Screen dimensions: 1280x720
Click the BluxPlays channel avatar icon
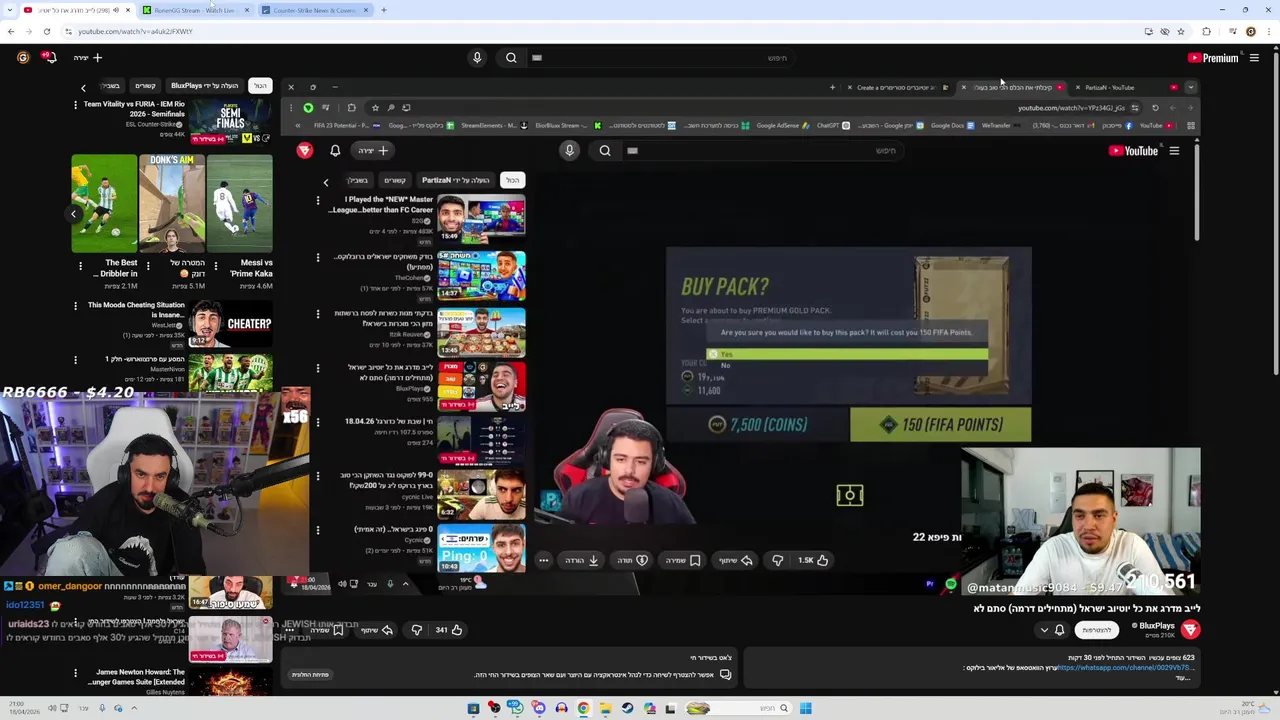coord(1190,629)
